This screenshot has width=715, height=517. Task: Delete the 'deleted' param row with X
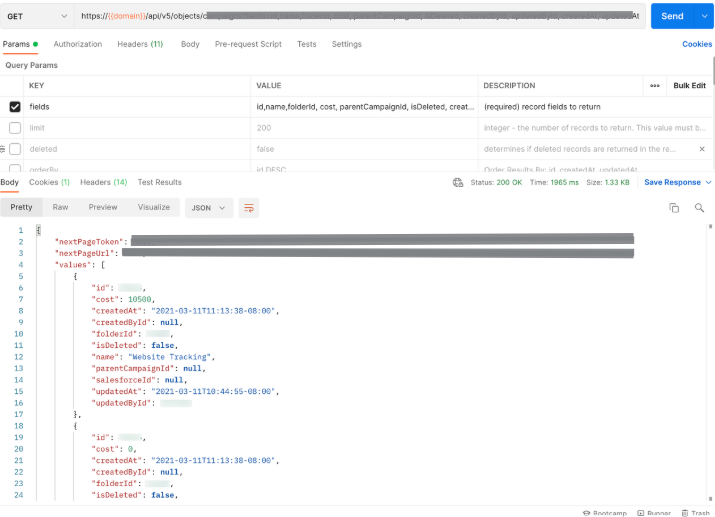(701, 149)
